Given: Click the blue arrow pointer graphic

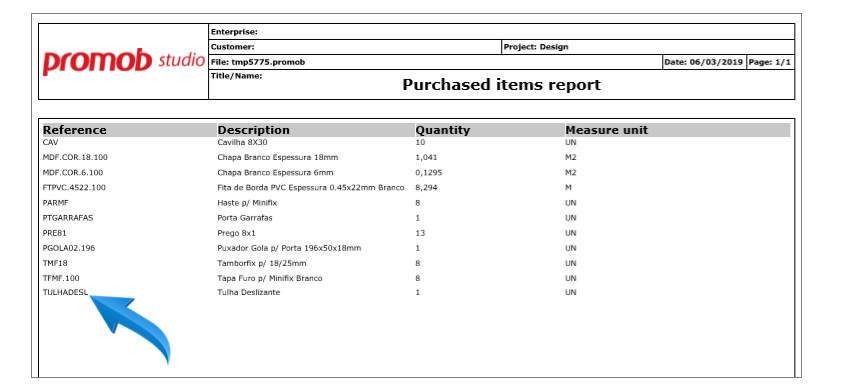Looking at the screenshot, I should [131, 329].
